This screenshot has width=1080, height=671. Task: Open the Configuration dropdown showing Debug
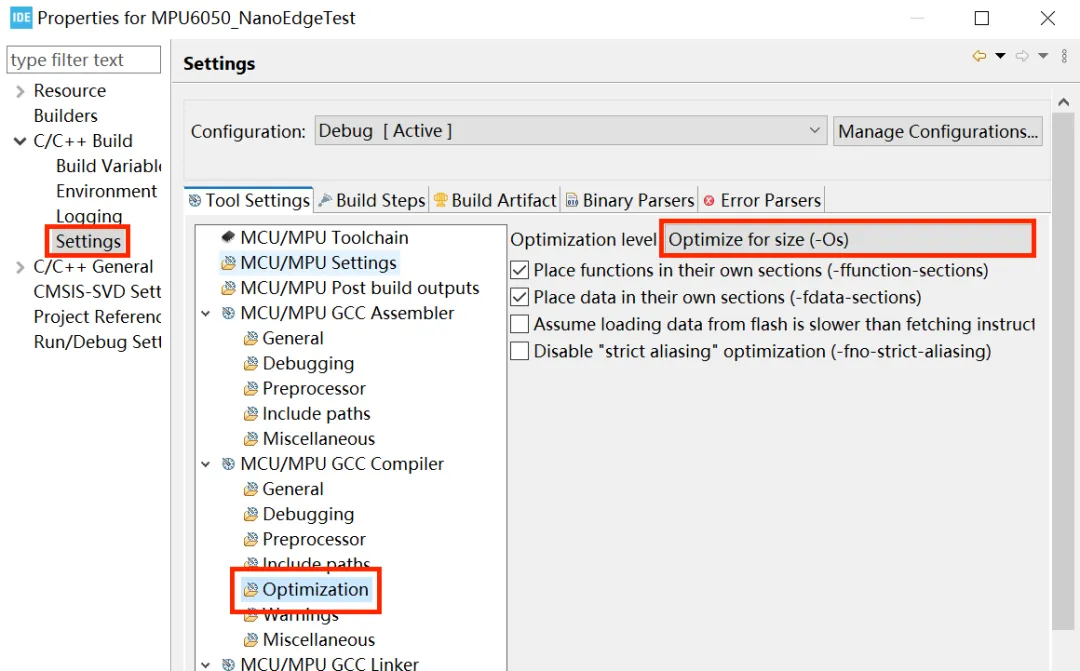tap(570, 131)
